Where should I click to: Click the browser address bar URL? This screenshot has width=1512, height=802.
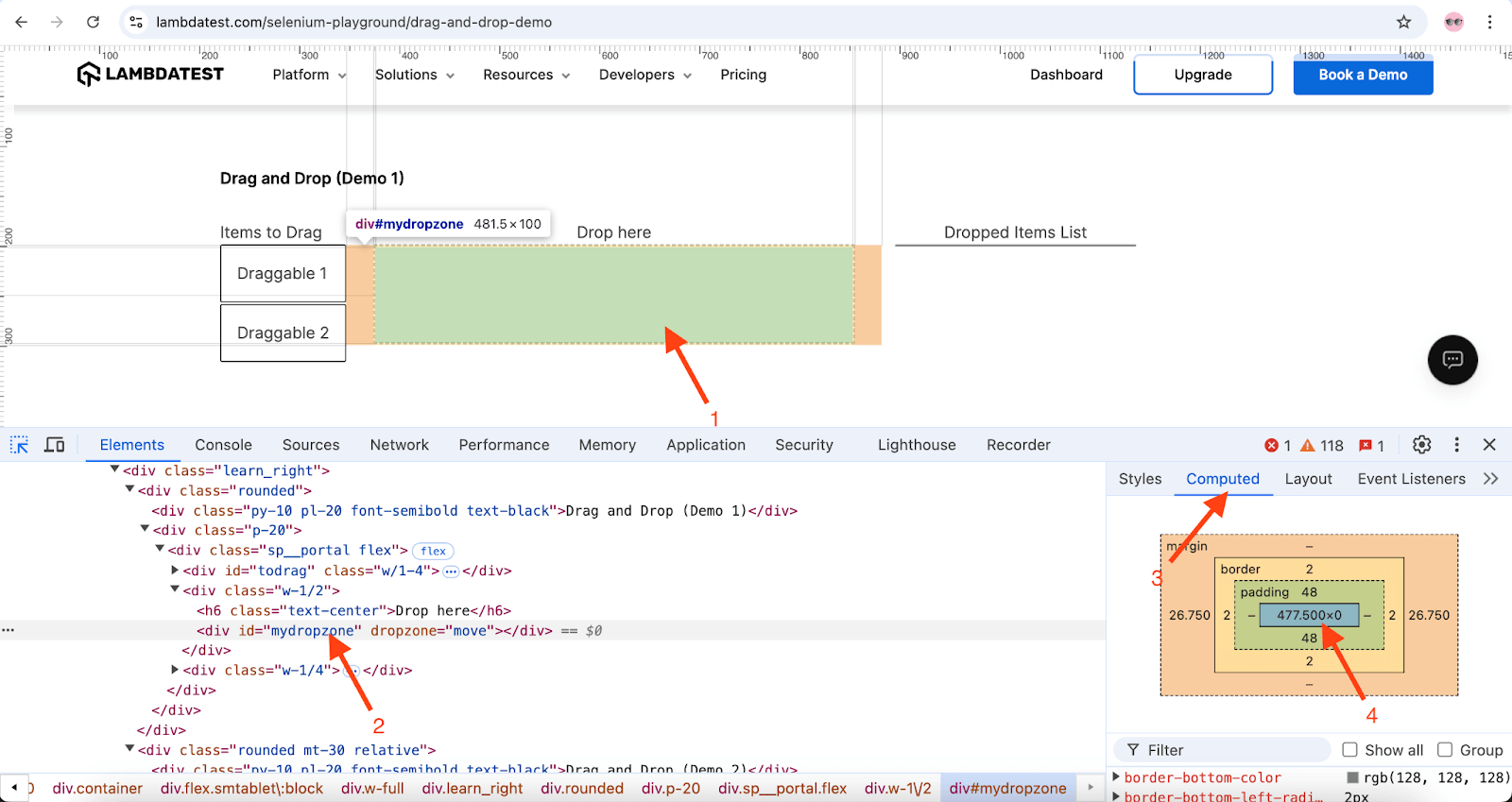(x=353, y=22)
